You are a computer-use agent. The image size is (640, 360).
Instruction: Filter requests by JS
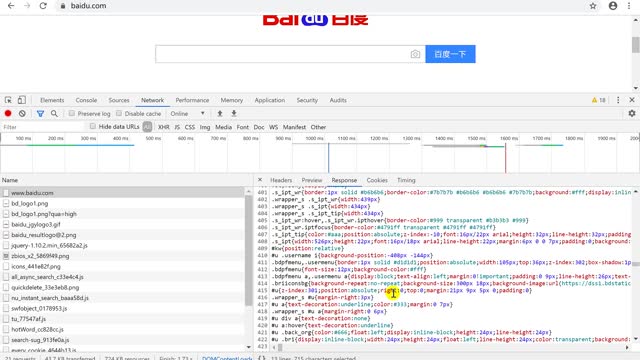177,127
